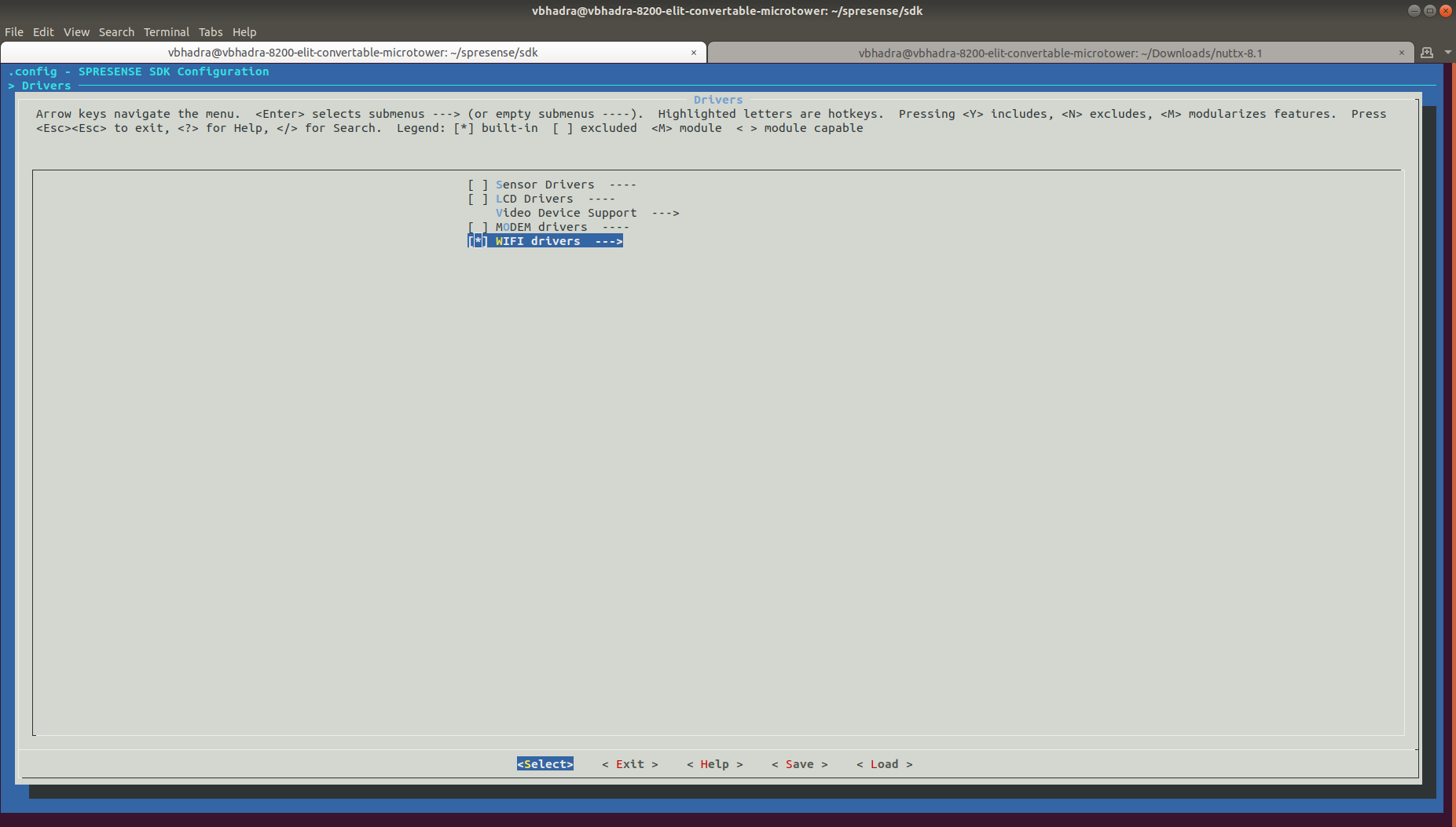The image size is (1456, 827).
Task: Click the SPRESENSE SDK Configuration title
Action: pos(174,71)
